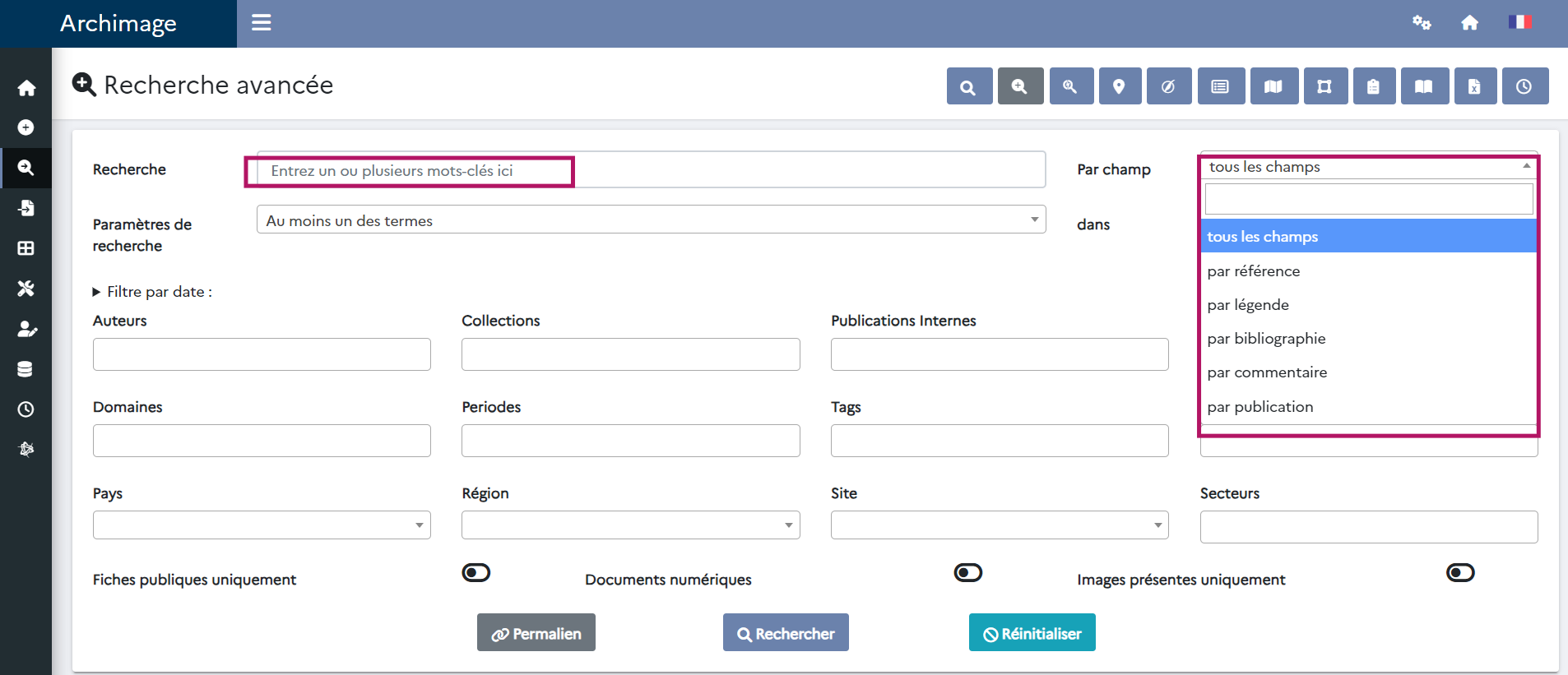Toggle Fiches publiques uniquement switch
Screen dimensions: 1568x675
pos(476,572)
